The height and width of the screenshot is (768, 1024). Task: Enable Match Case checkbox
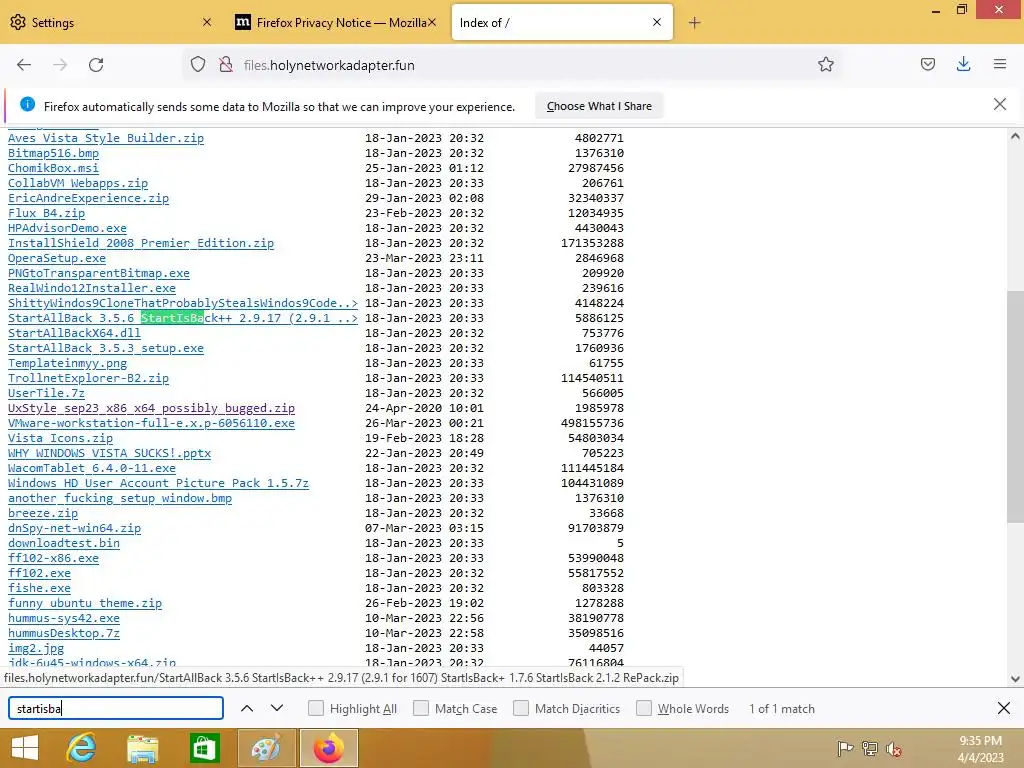point(421,709)
